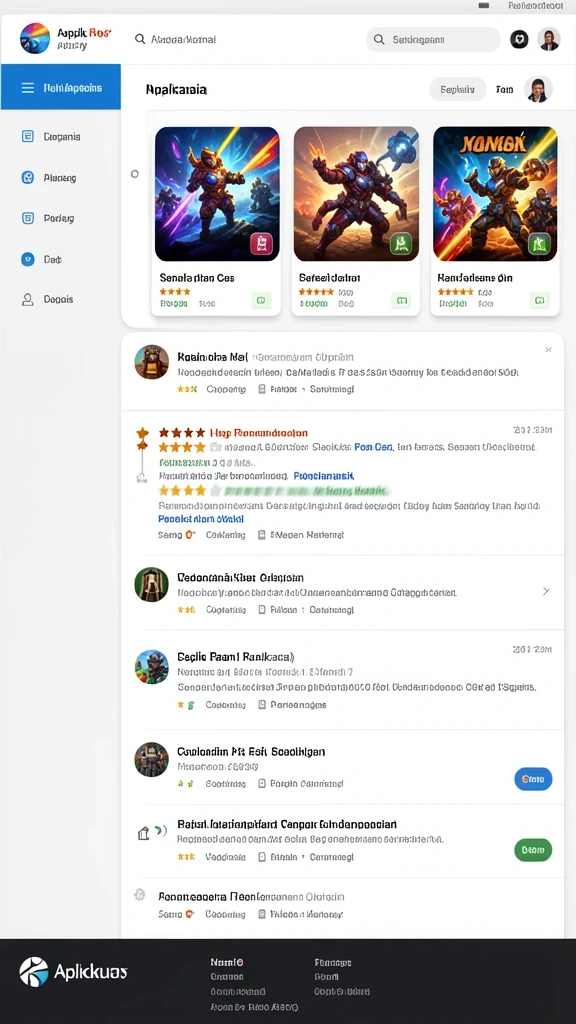This screenshot has height=1024, width=576.
Task: Click the red badge on first game artwork
Action: (261, 244)
